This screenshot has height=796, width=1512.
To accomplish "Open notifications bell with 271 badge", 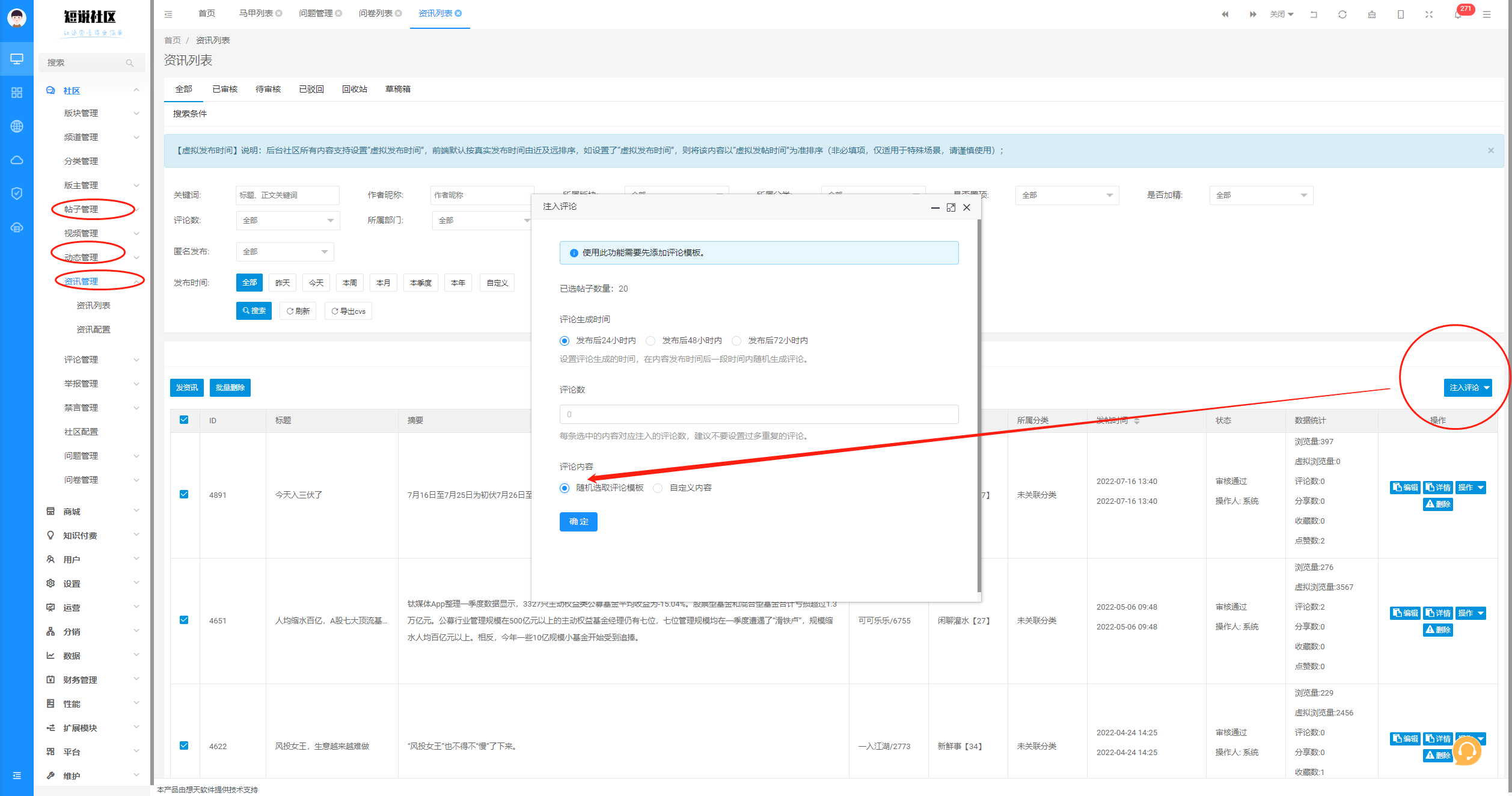I will coord(1458,14).
